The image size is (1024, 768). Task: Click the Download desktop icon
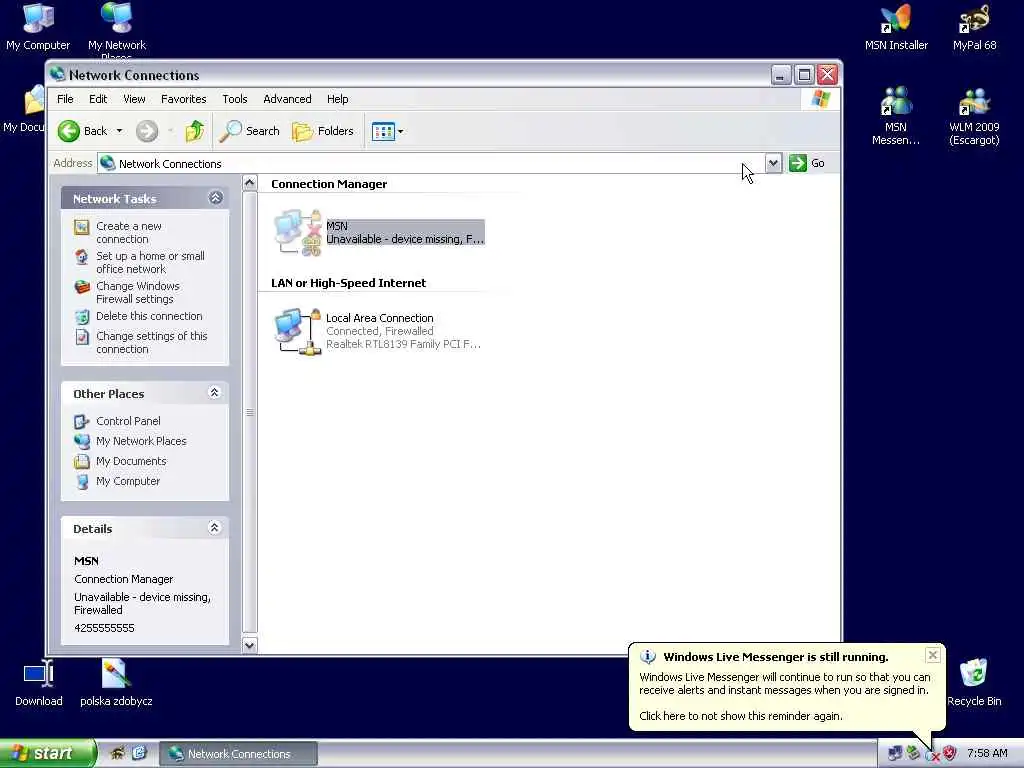tap(39, 682)
